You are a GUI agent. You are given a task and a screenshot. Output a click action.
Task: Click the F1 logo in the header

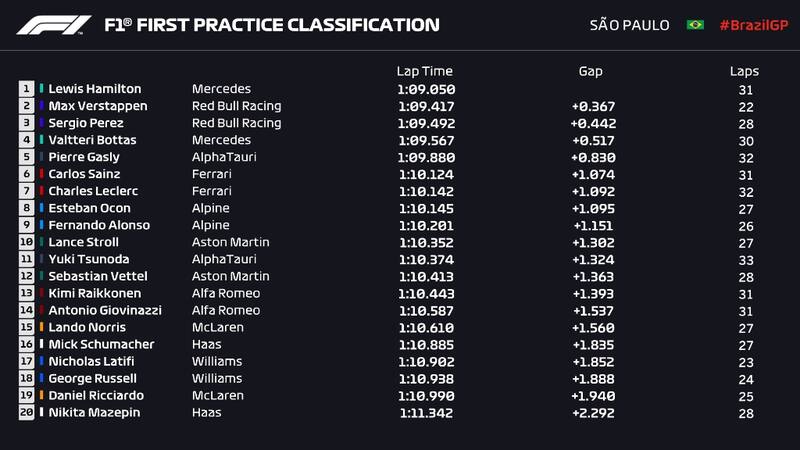pyautogui.click(x=54, y=25)
